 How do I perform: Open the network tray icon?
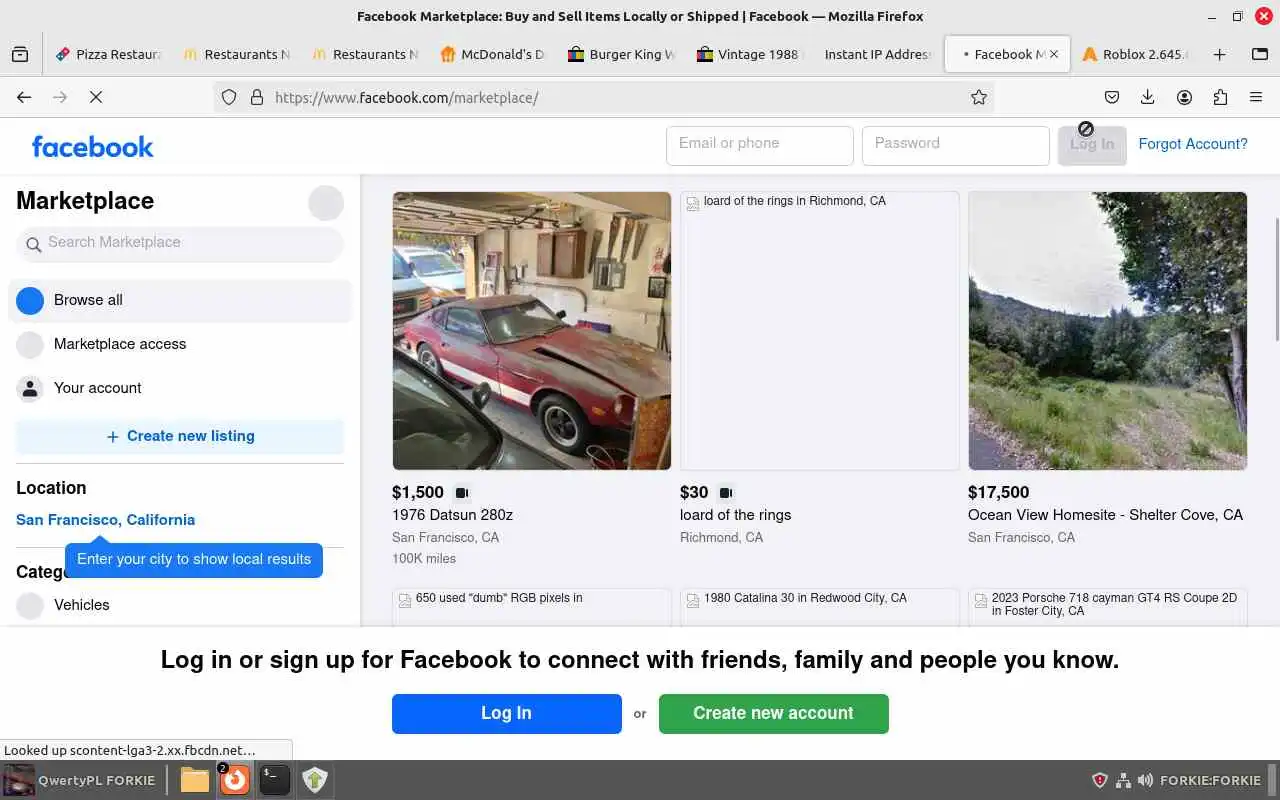[x=1123, y=780]
